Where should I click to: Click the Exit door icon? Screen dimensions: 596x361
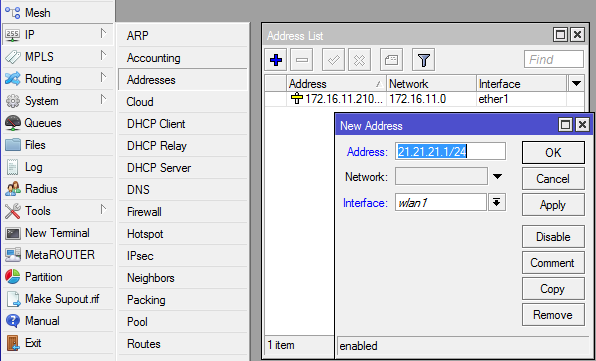pos(13,343)
